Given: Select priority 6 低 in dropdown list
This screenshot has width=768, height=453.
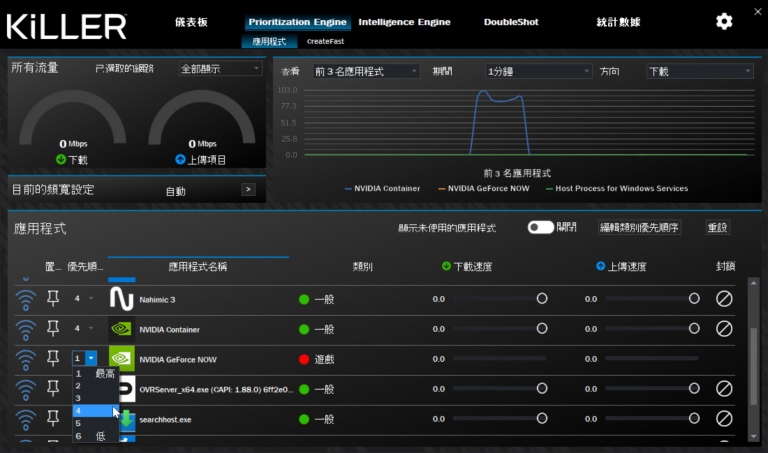Looking at the screenshot, I should 96,436.
